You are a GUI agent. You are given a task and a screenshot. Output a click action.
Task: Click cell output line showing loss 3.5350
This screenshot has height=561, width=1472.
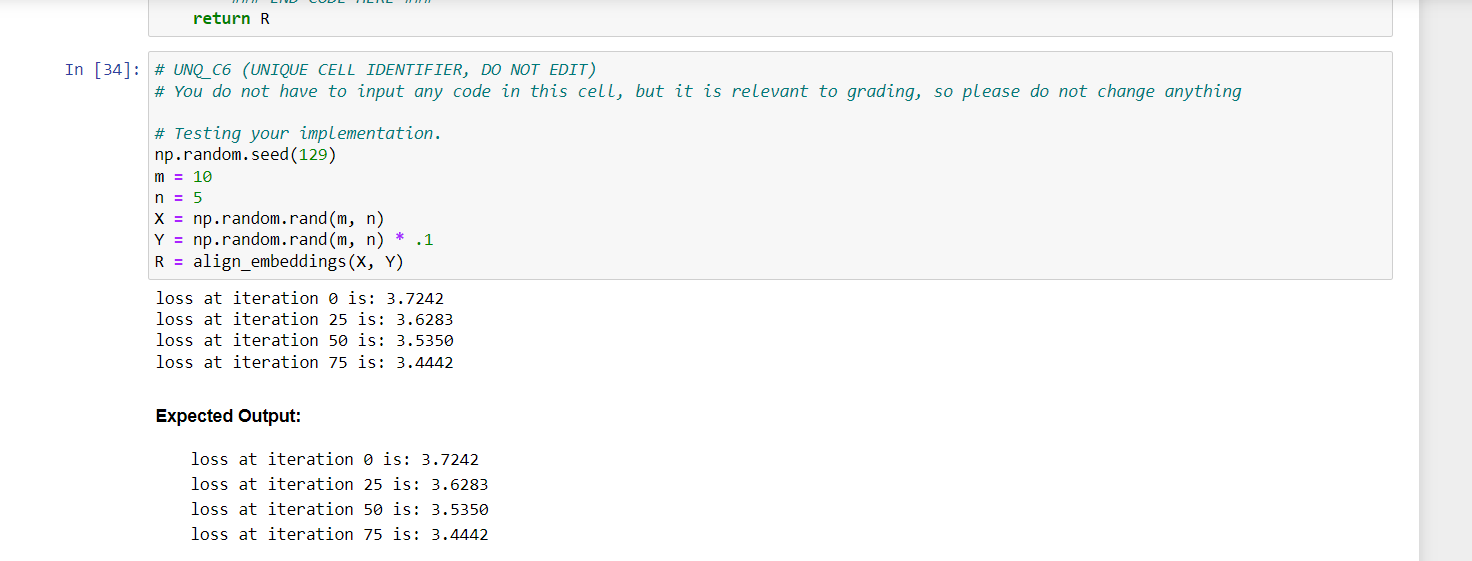[x=305, y=340]
